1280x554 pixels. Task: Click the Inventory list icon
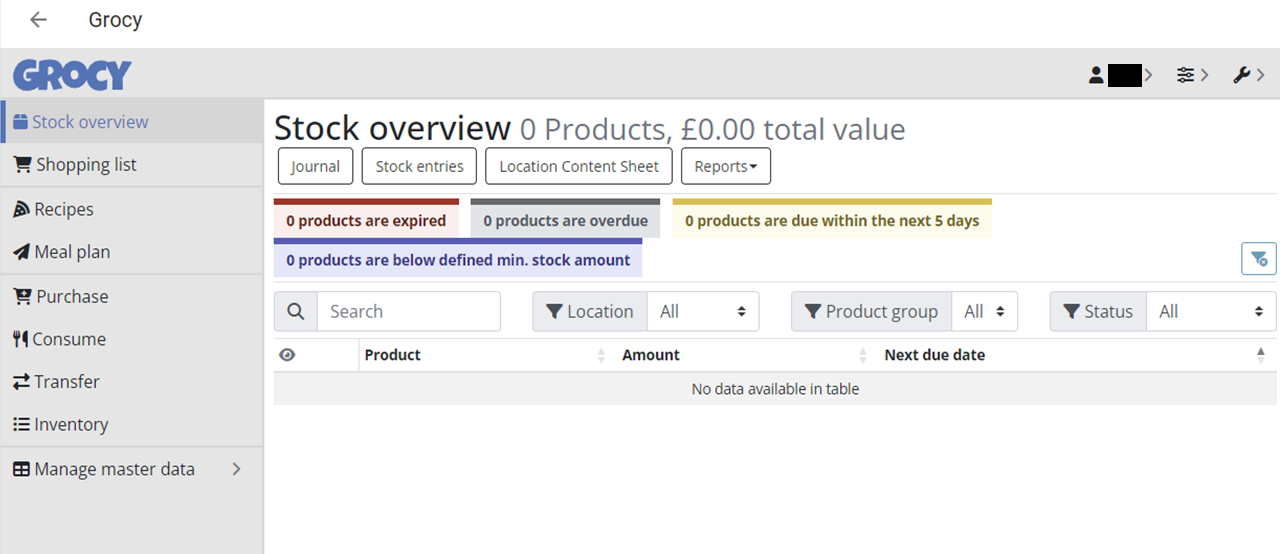(21, 425)
